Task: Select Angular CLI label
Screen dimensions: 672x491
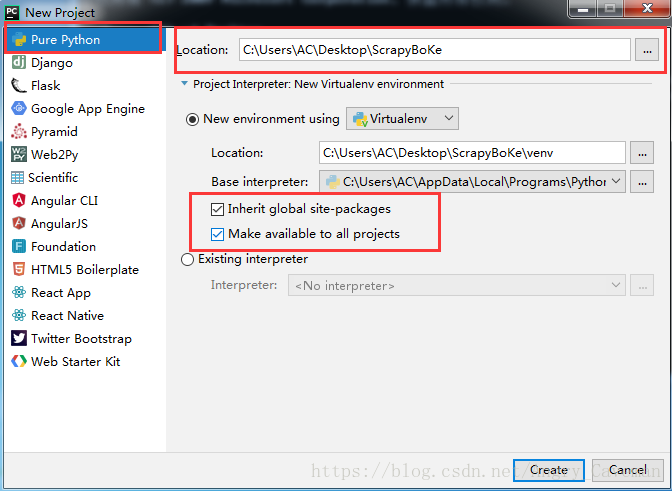Action: point(65,201)
